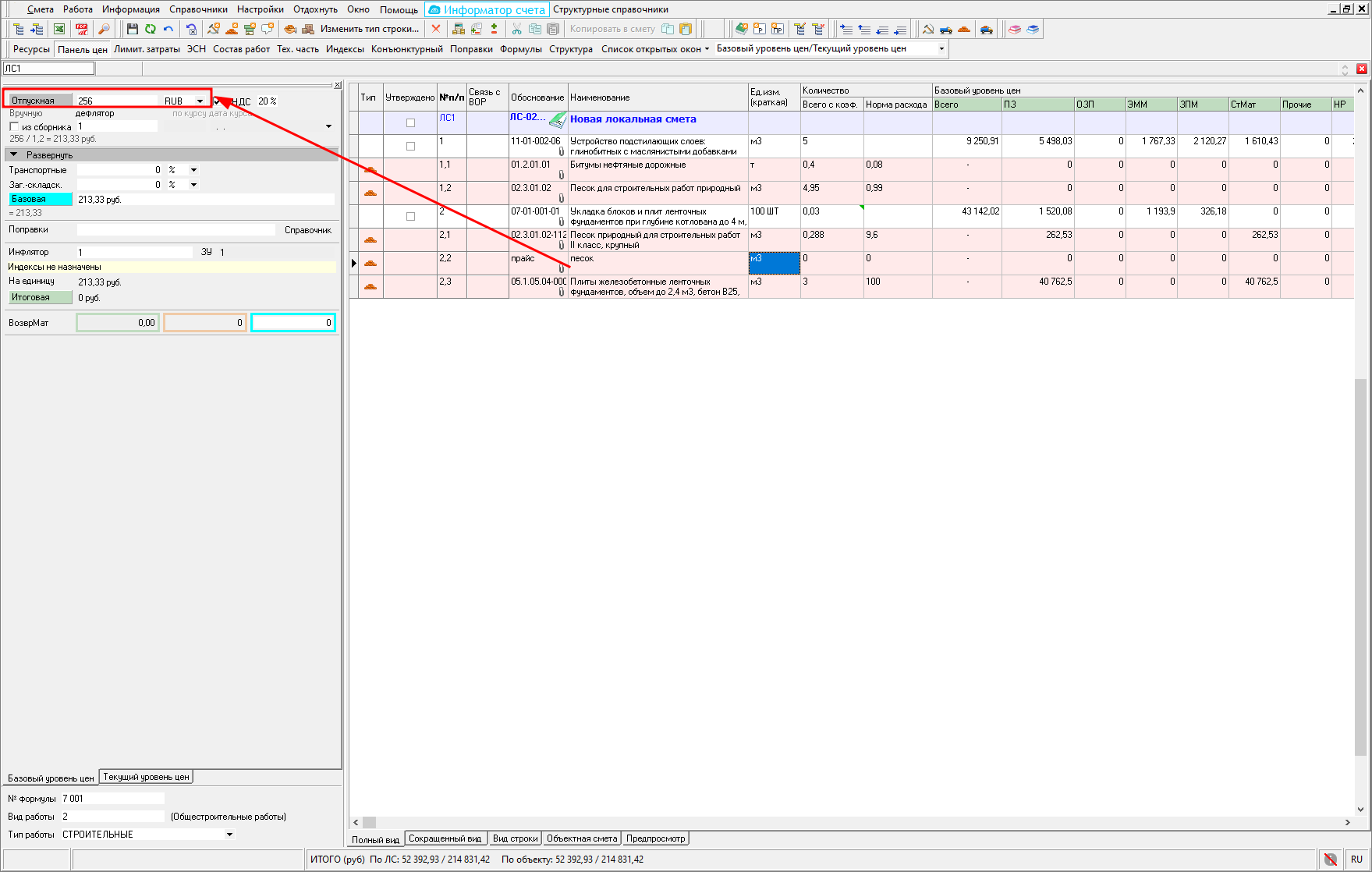Click the green refresh arrows icon
The height and width of the screenshot is (872, 1372).
(x=151, y=30)
